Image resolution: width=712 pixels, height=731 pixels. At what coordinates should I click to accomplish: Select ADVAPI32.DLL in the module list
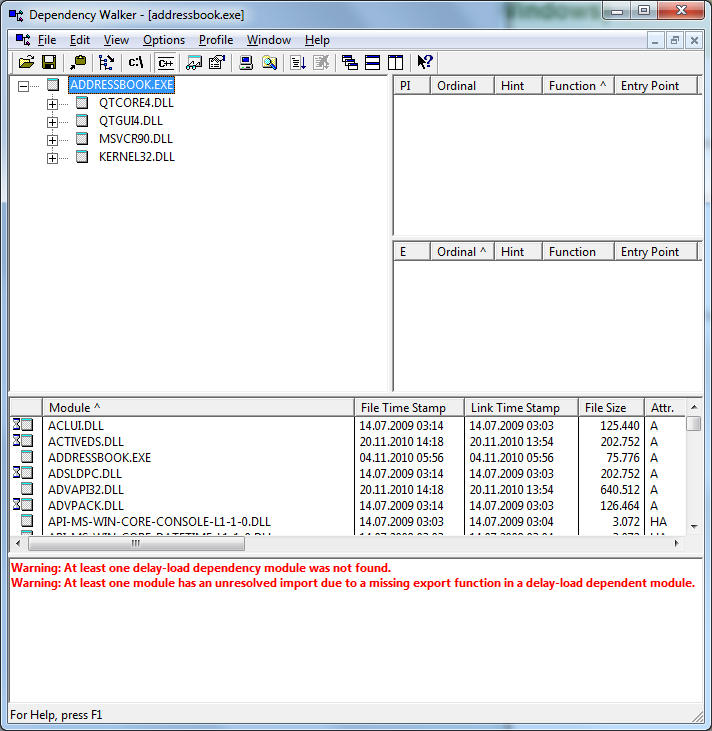86,490
